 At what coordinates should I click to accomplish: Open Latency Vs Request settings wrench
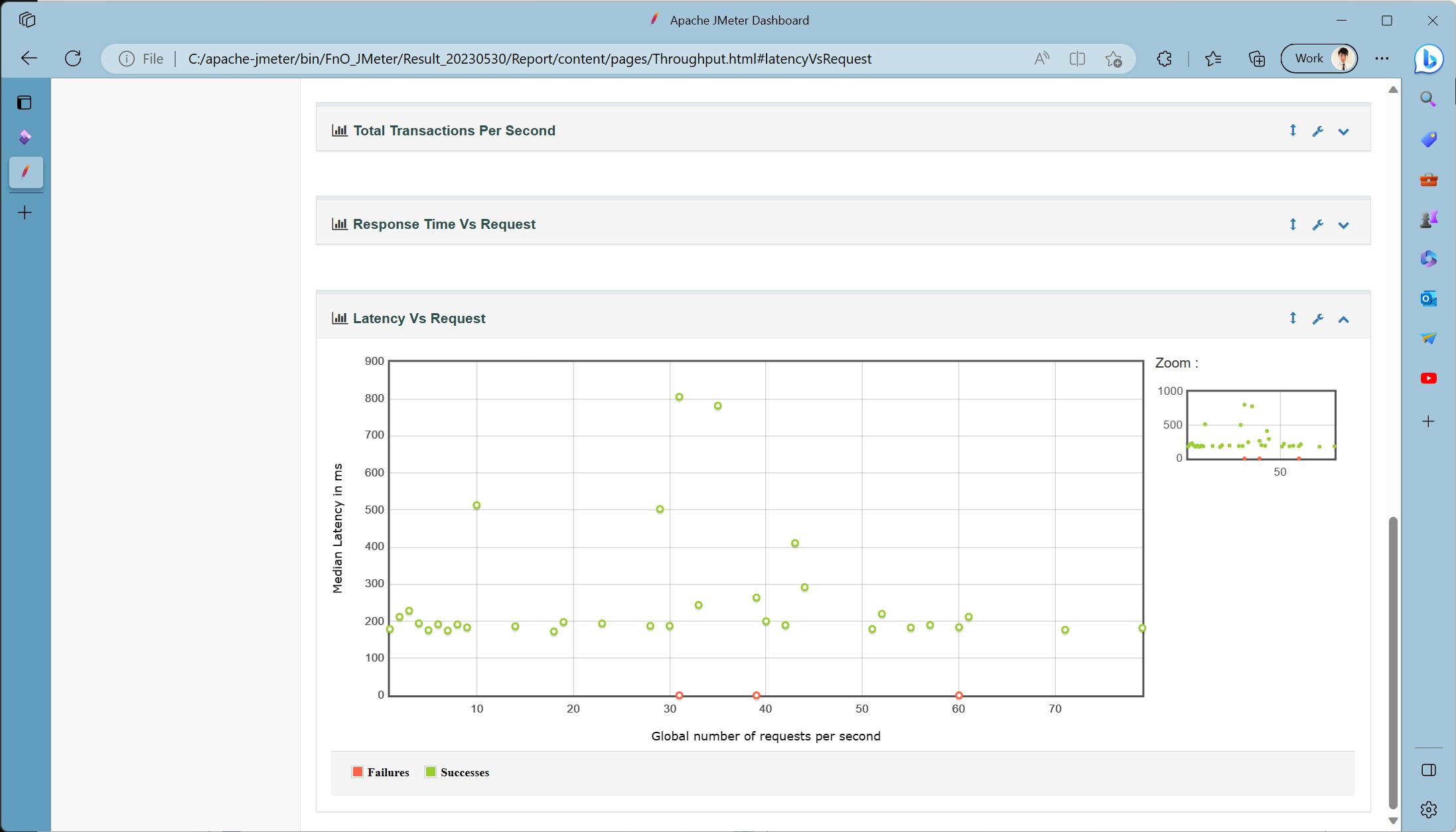point(1318,319)
